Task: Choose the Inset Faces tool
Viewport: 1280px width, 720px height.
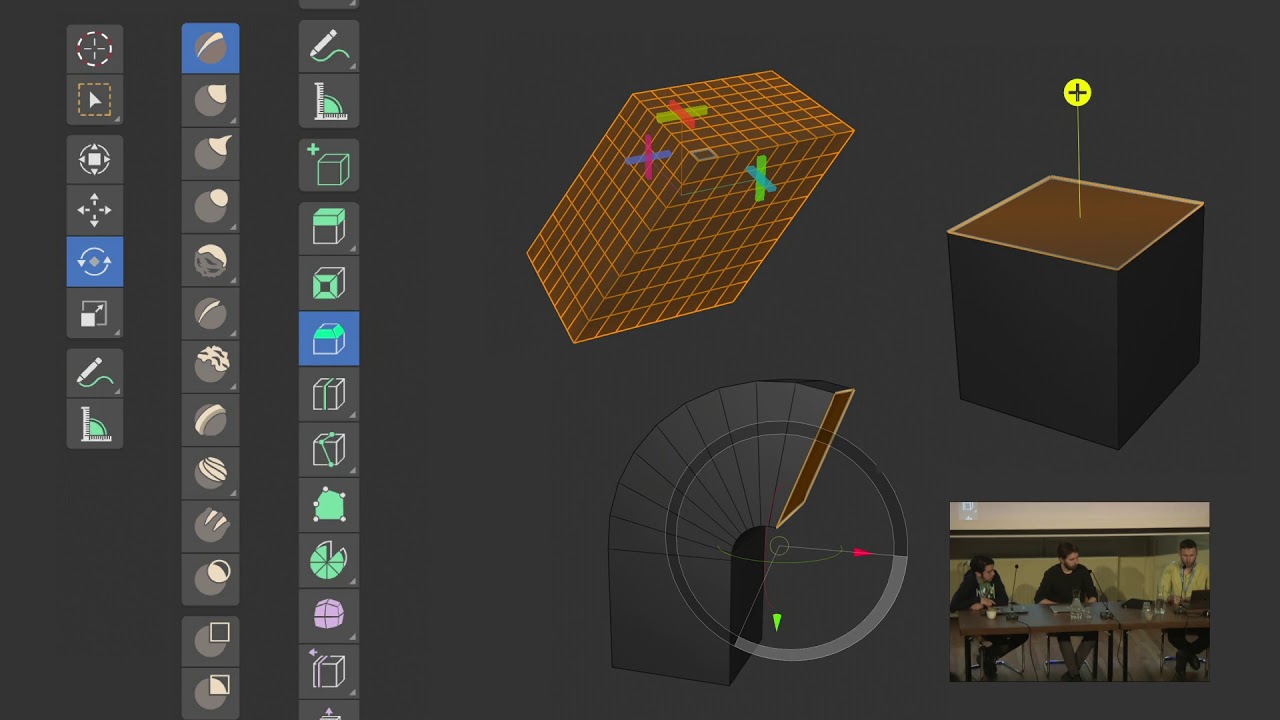Action: (329, 283)
